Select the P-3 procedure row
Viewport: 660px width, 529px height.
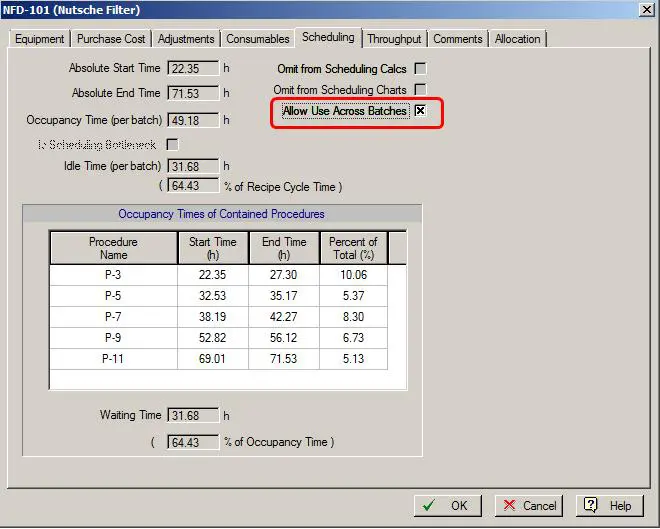tap(113, 275)
